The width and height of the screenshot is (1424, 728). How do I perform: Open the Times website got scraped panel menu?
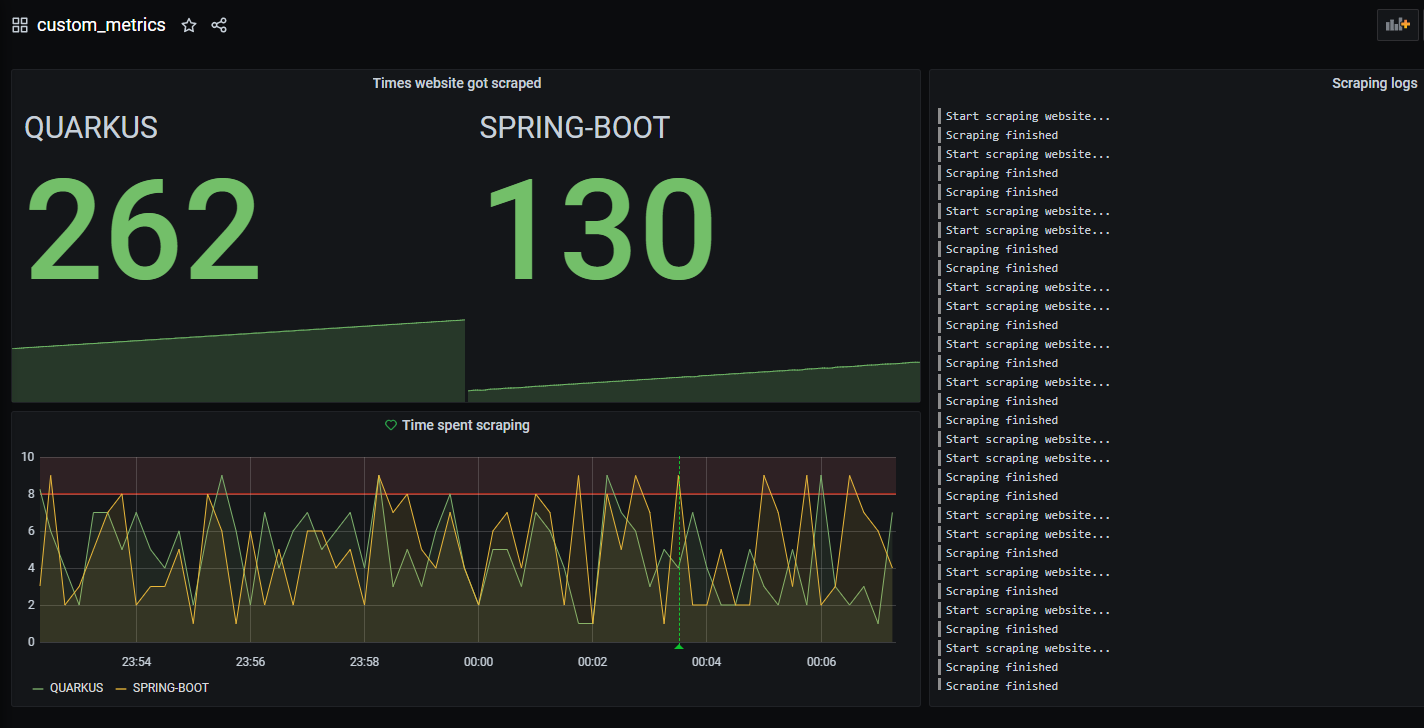tap(457, 83)
